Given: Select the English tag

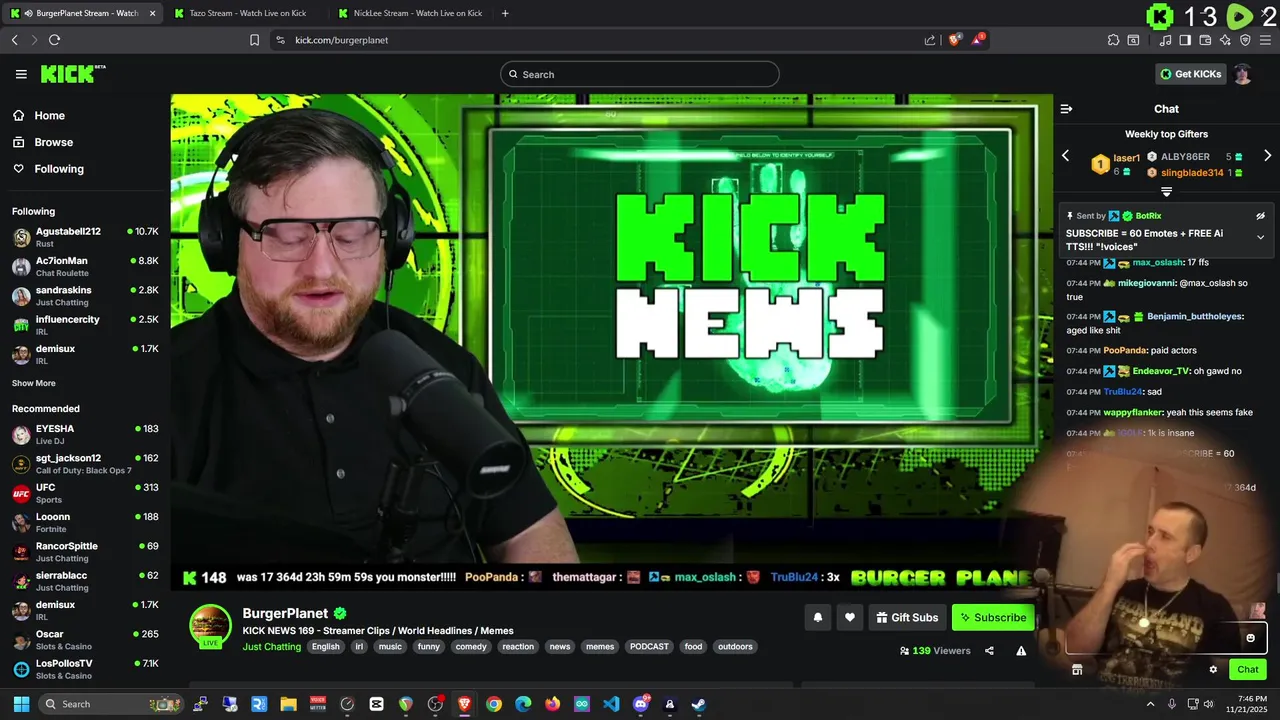Looking at the screenshot, I should coord(326,647).
